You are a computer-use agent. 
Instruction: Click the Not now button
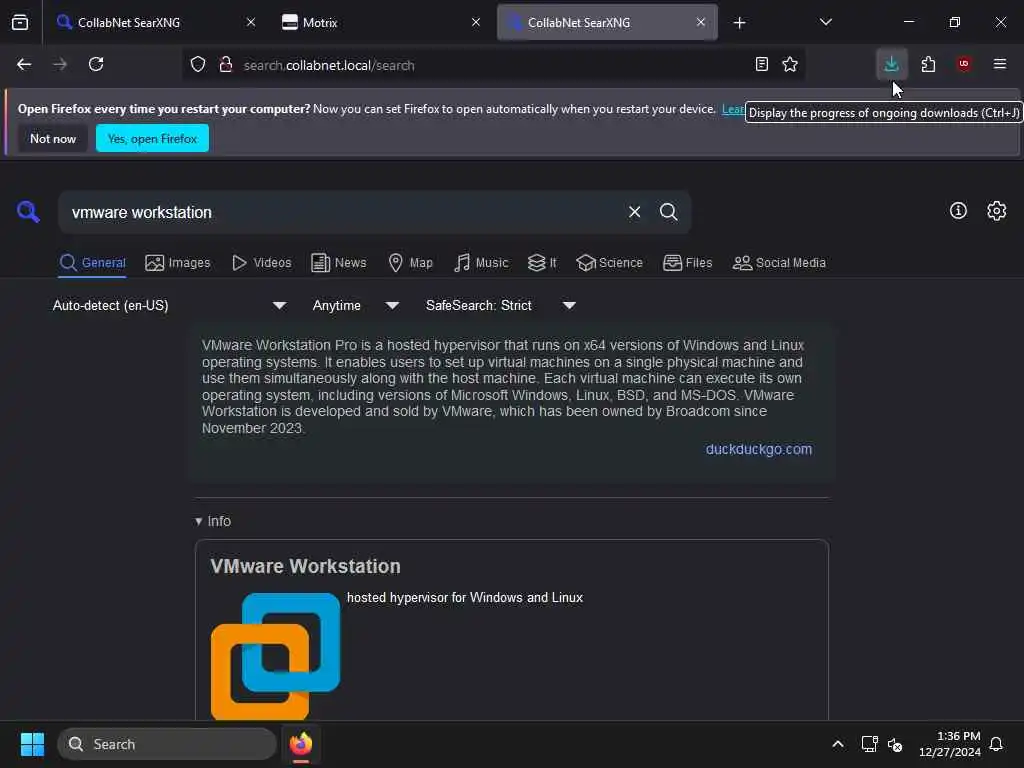click(53, 138)
